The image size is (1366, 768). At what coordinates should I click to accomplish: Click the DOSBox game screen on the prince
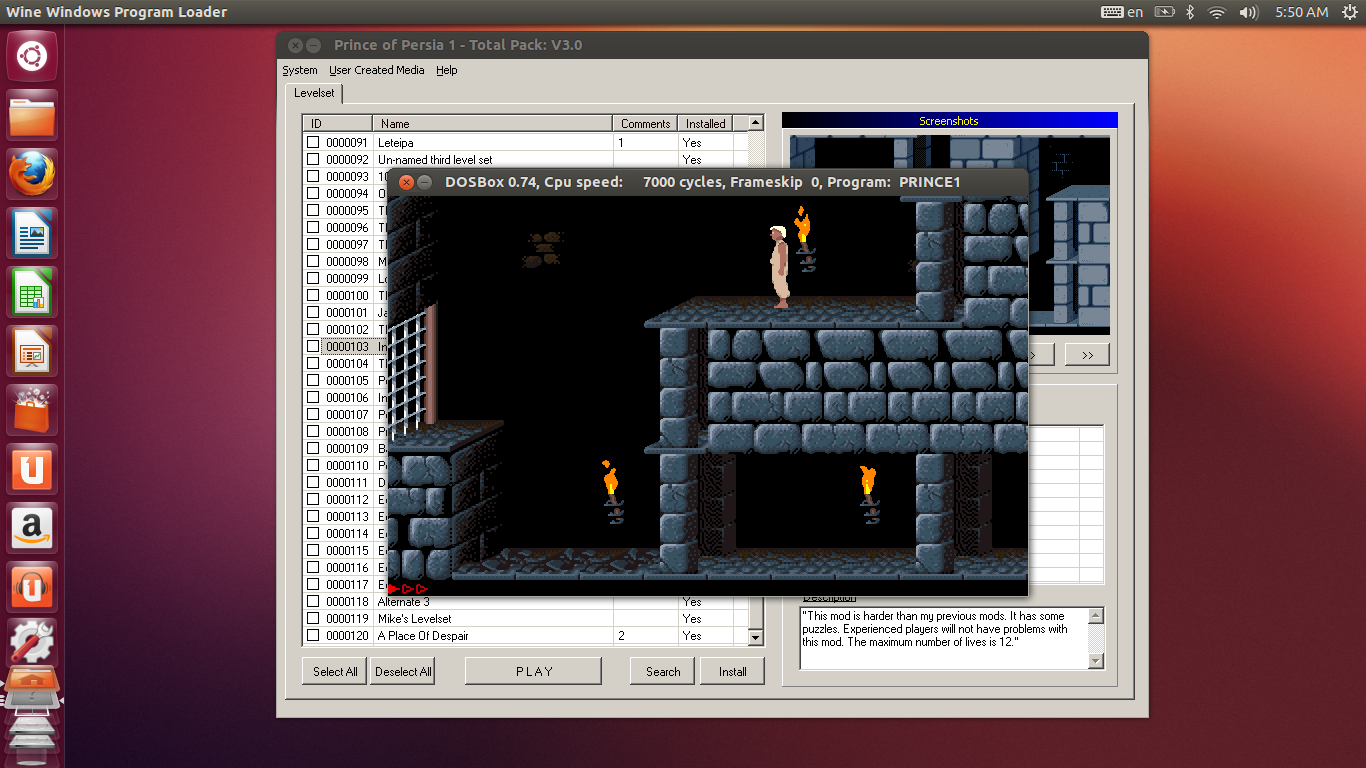coord(779,266)
